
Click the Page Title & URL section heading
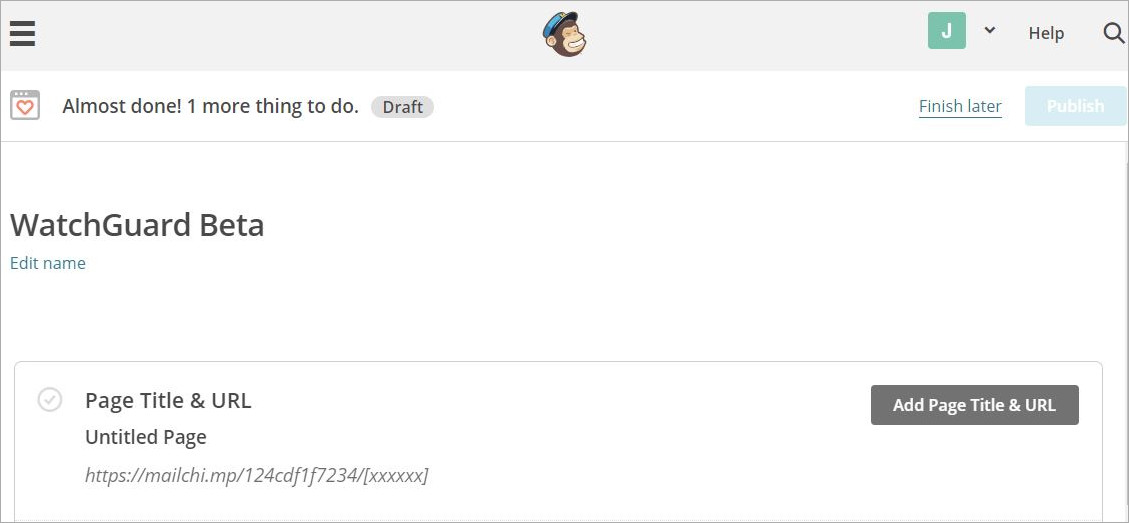tap(168, 401)
